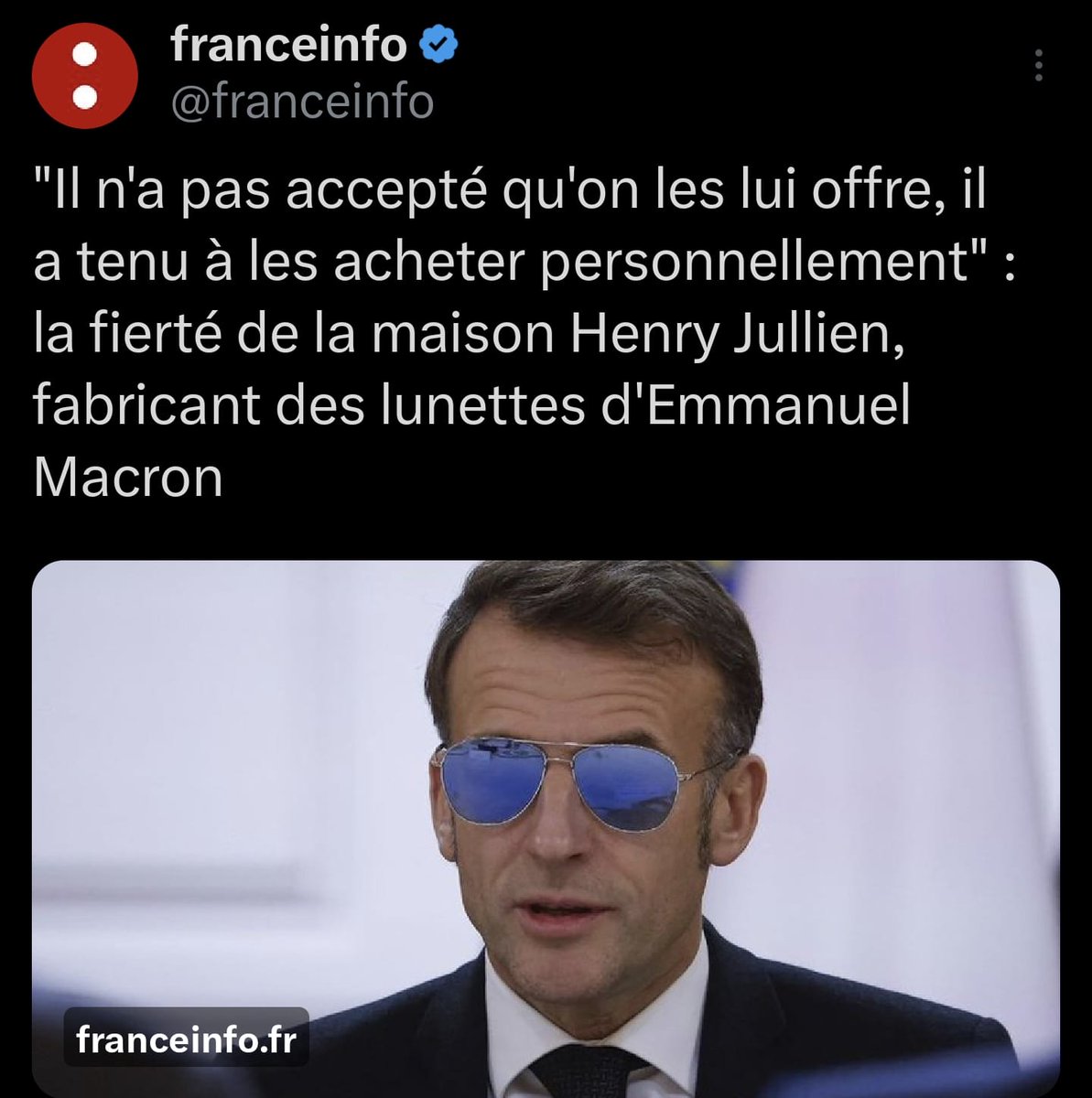Visit the @franceinfo handle profile

[x=302, y=102]
